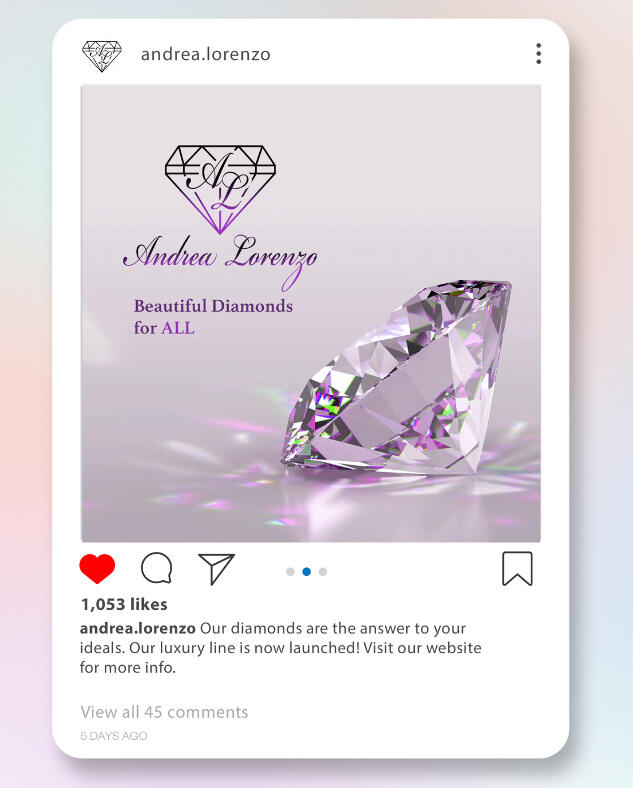
Task: Unlike the post with the red heart
Action: pyautogui.click(x=97, y=568)
